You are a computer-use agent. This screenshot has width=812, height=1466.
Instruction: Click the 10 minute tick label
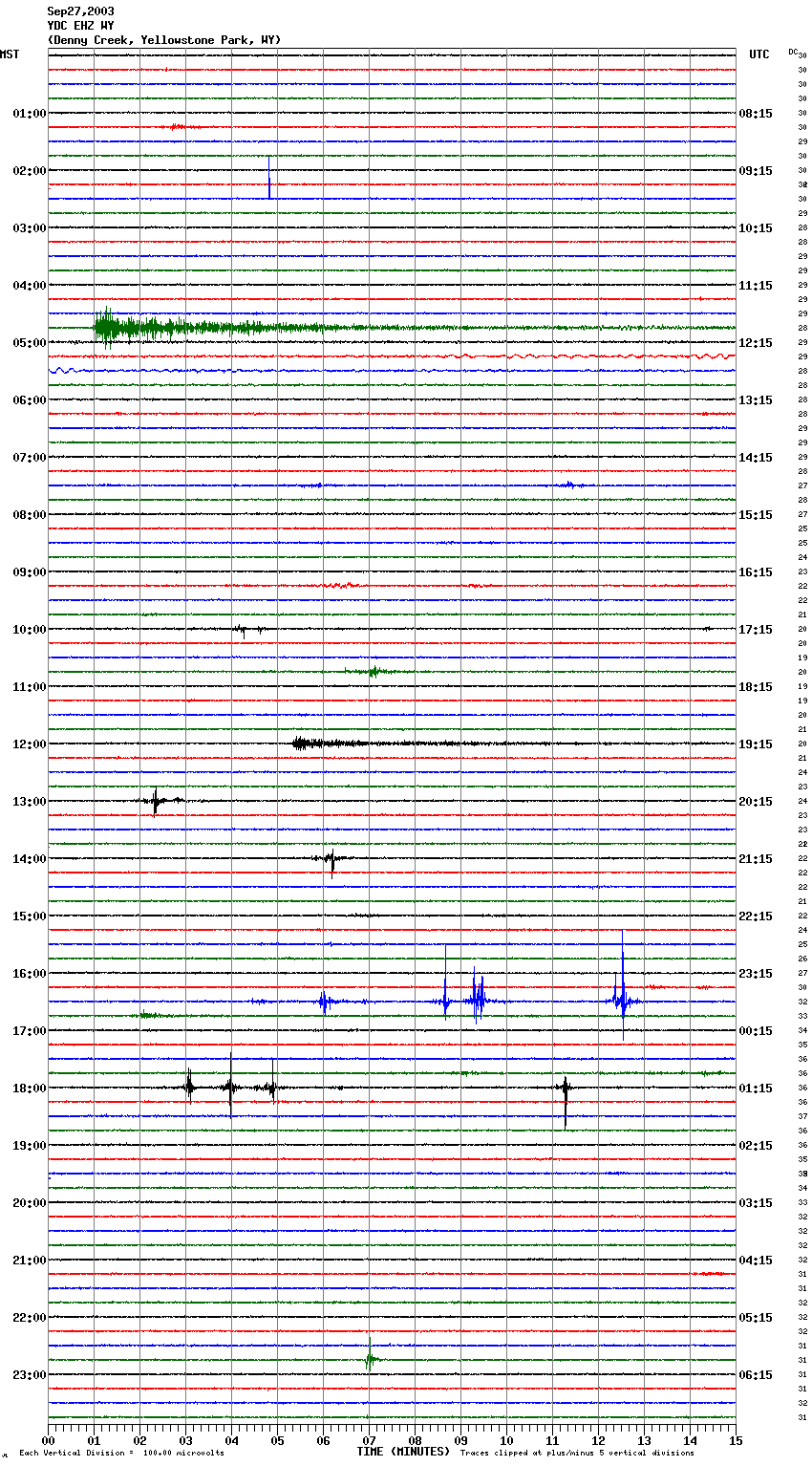click(x=506, y=1440)
